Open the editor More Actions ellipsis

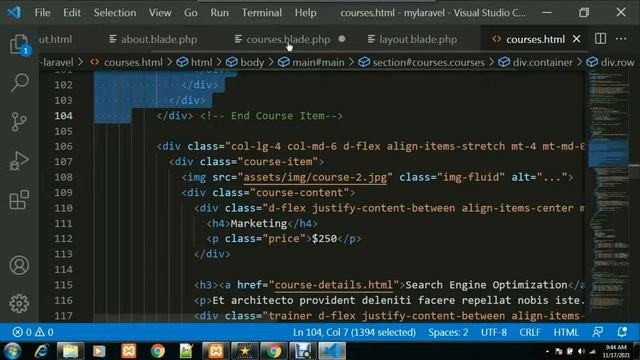click(621, 39)
